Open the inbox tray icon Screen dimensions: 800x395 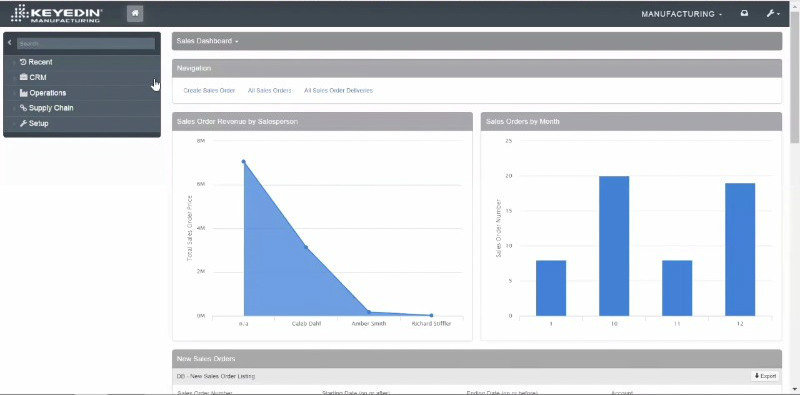pos(744,14)
